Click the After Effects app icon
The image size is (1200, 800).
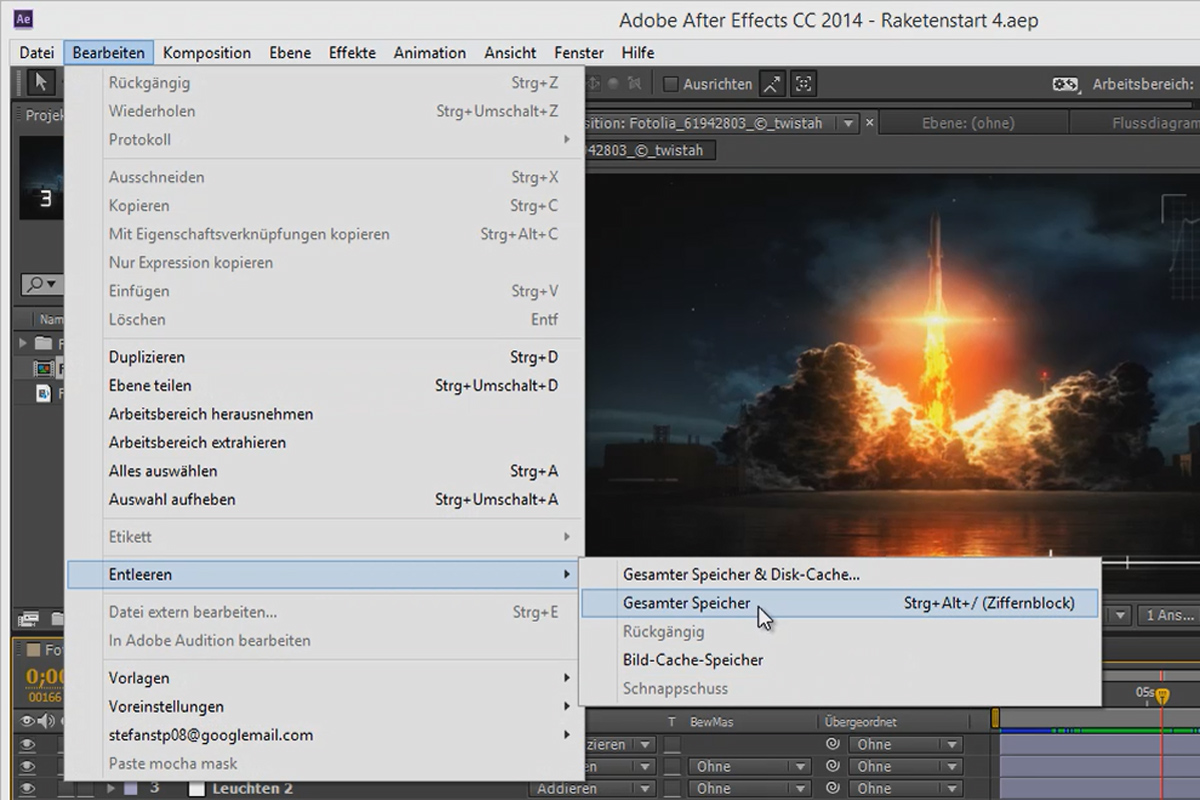tap(24, 19)
